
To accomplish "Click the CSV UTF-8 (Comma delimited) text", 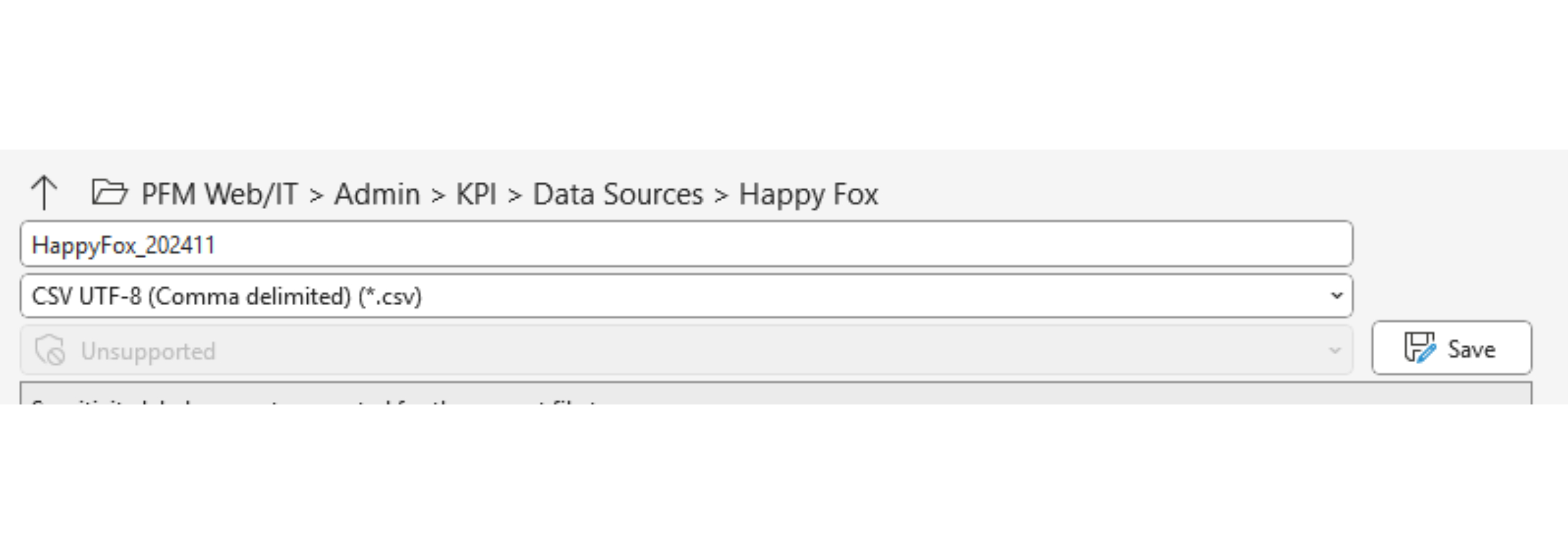I will pyautogui.click(x=227, y=296).
